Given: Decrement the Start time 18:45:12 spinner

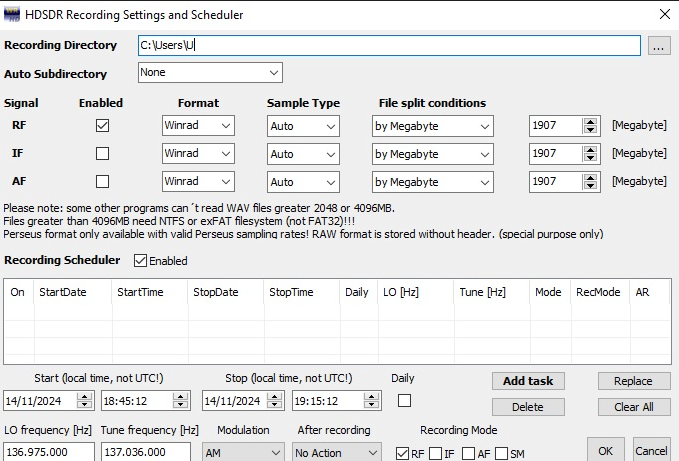Looking at the screenshot, I should point(180,405).
